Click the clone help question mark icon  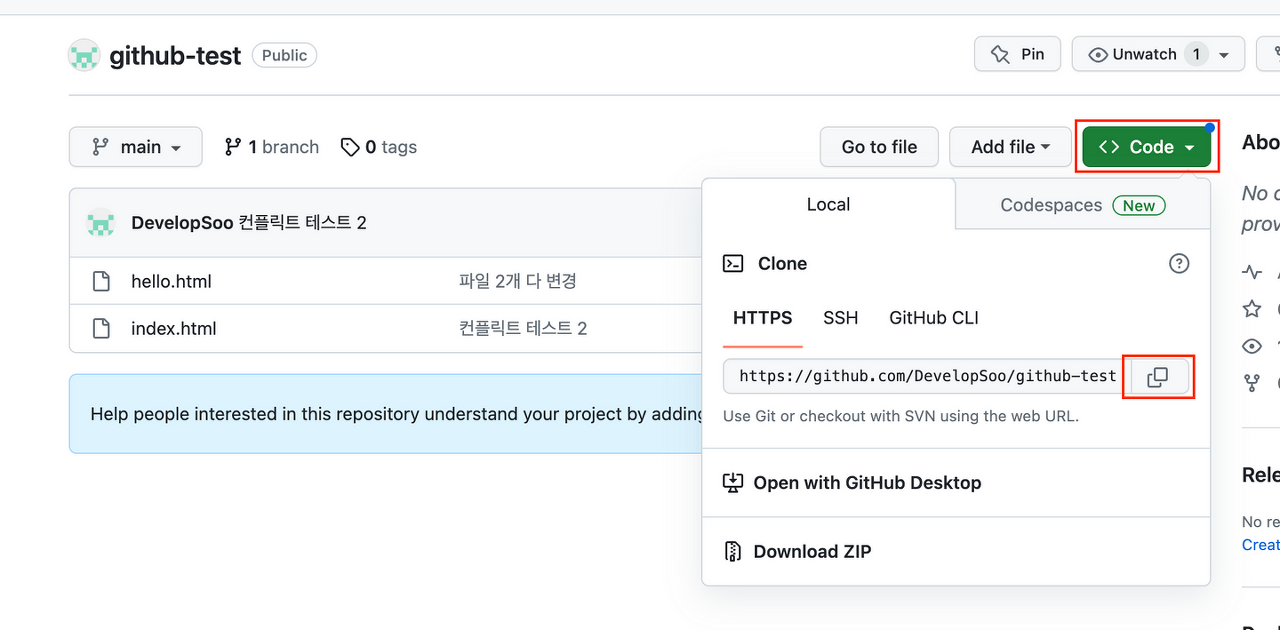coord(1179,263)
